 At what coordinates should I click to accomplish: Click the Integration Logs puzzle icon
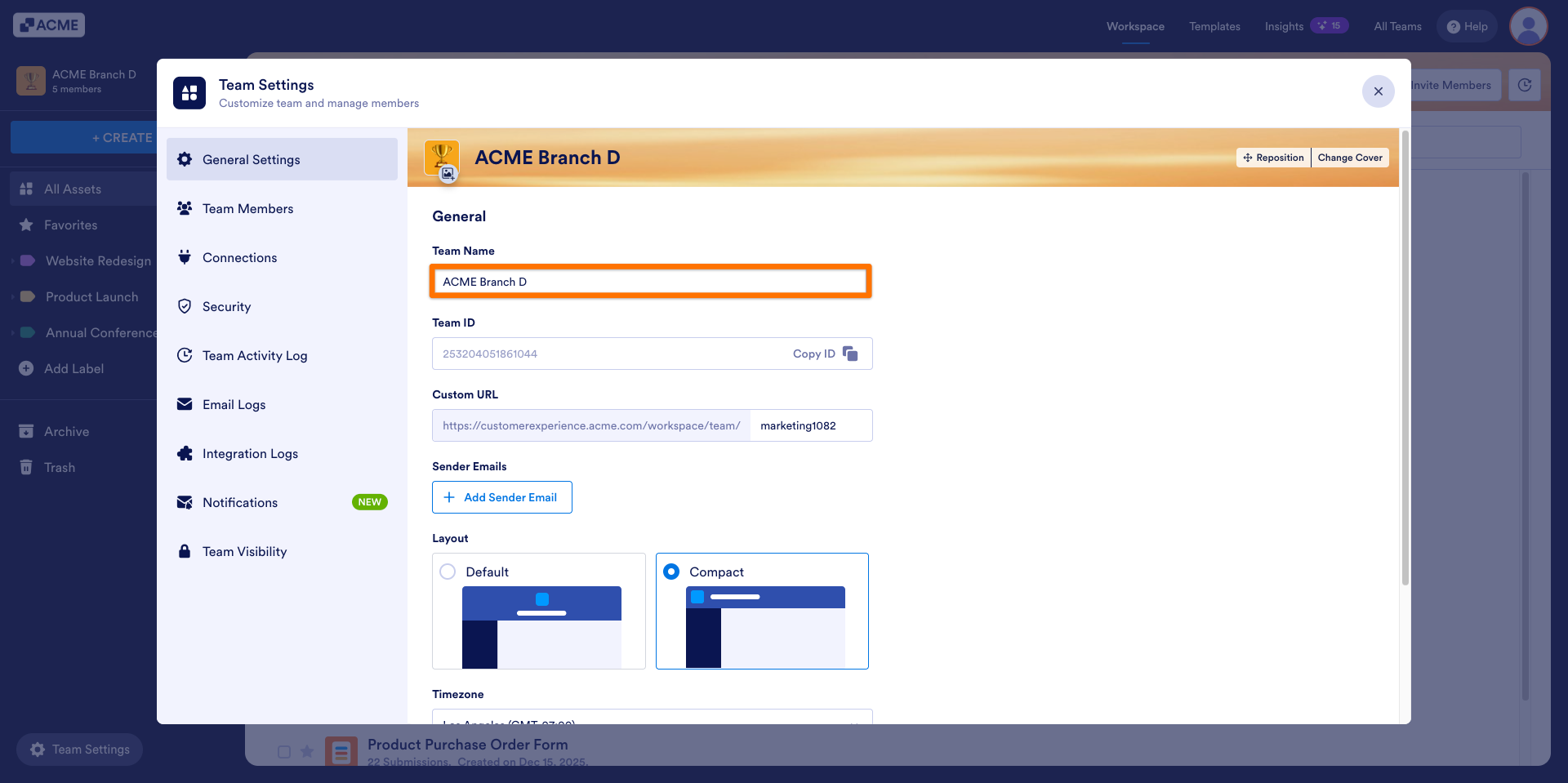(x=185, y=453)
